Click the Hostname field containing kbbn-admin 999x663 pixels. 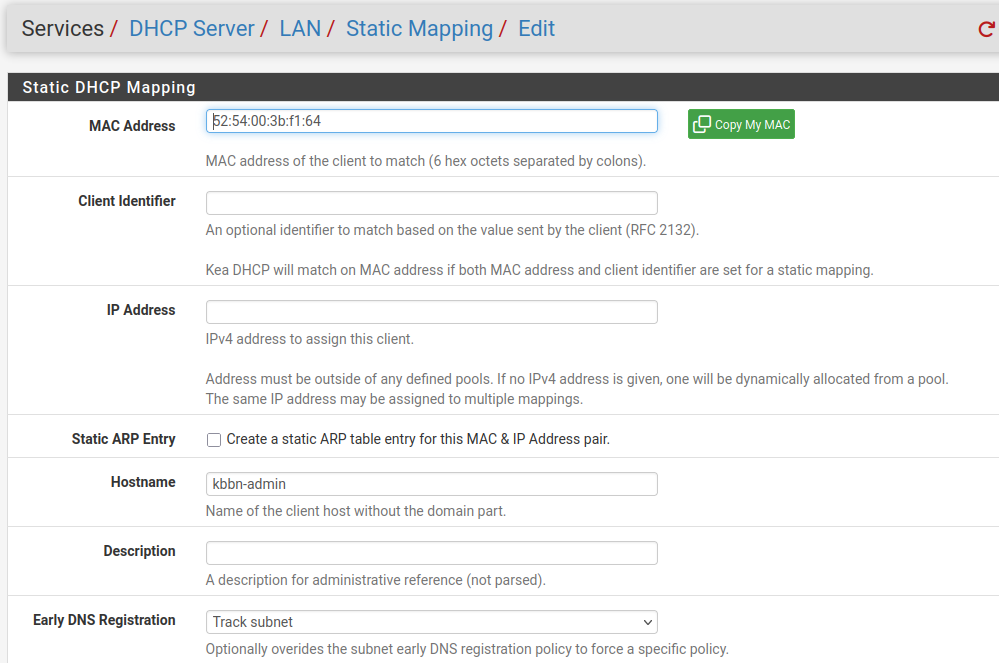pyautogui.click(x=431, y=484)
